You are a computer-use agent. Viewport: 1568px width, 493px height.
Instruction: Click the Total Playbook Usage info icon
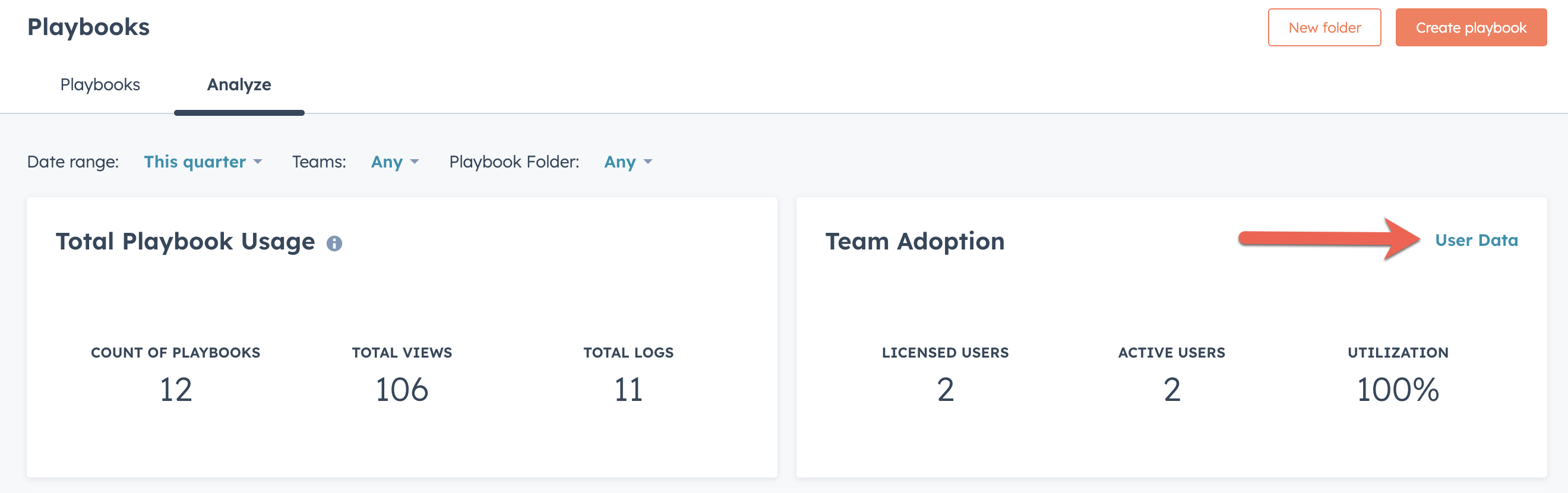click(334, 244)
